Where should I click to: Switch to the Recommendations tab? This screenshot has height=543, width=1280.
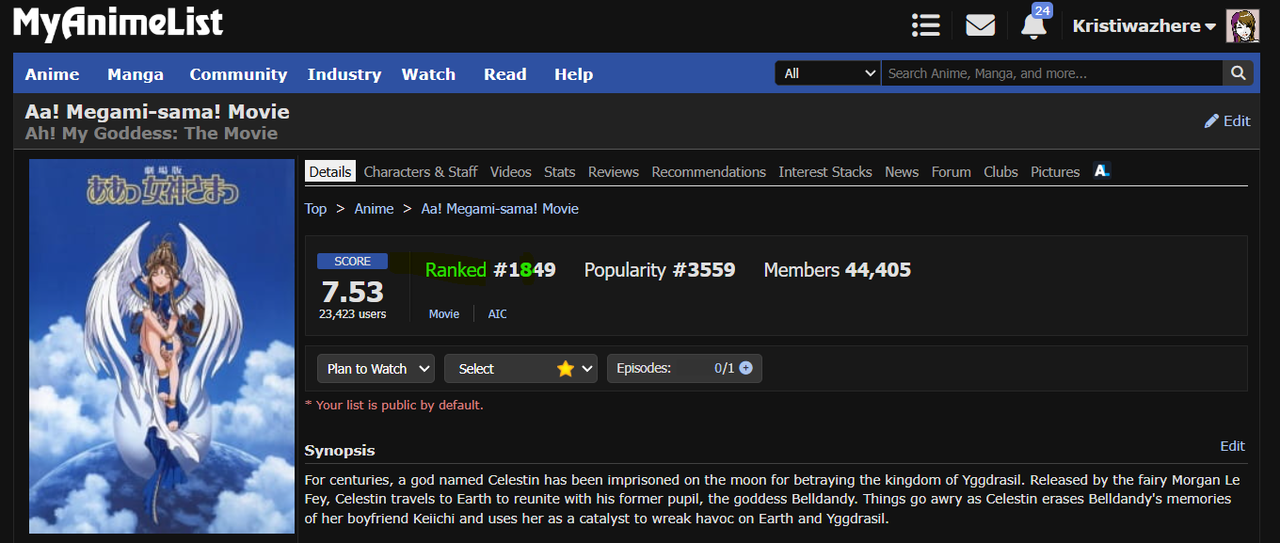pos(709,172)
